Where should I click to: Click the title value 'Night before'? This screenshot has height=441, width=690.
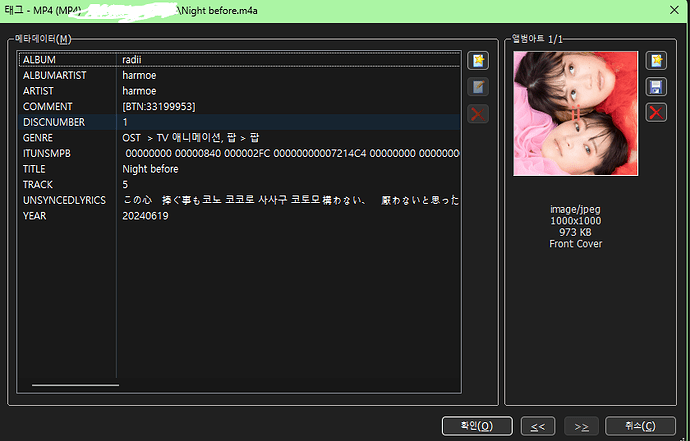150,169
